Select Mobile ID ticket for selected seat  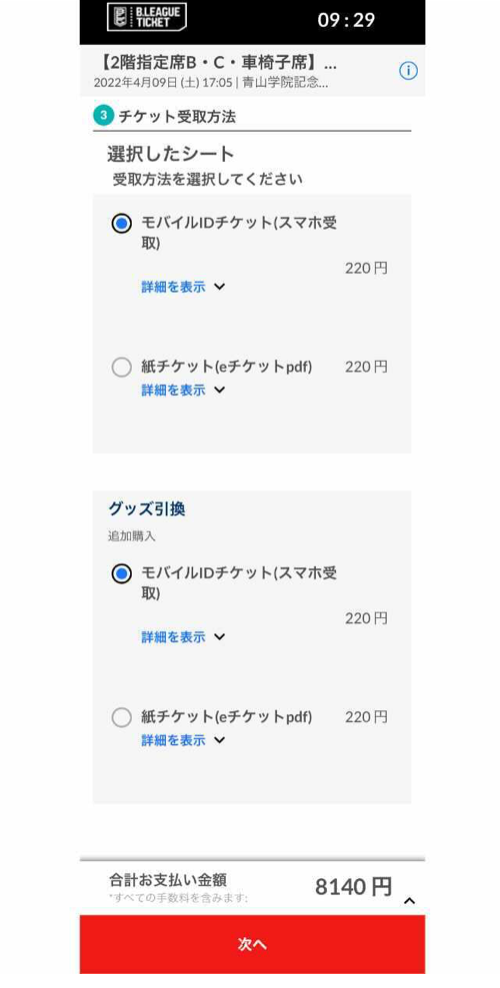tap(121, 224)
